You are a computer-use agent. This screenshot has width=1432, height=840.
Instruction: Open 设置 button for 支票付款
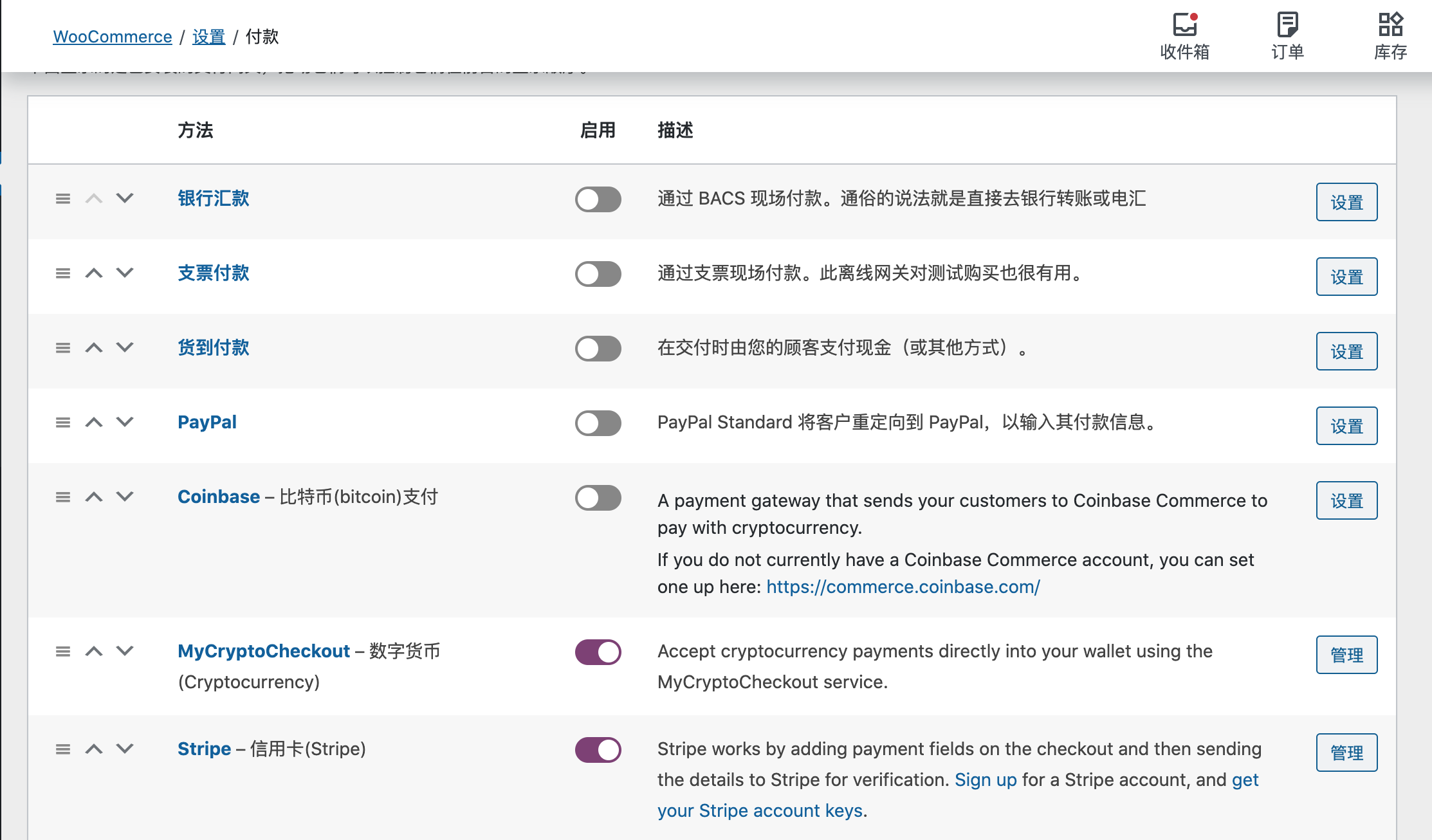coord(1347,277)
